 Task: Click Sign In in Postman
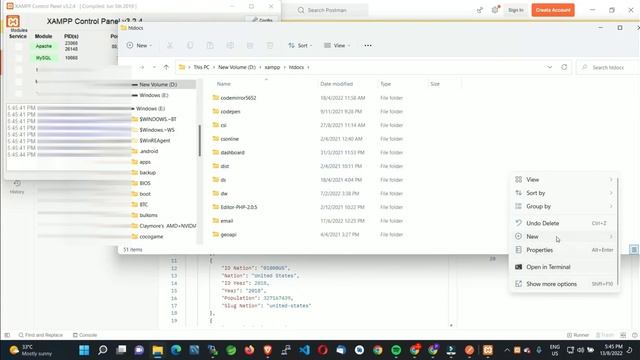(x=516, y=10)
